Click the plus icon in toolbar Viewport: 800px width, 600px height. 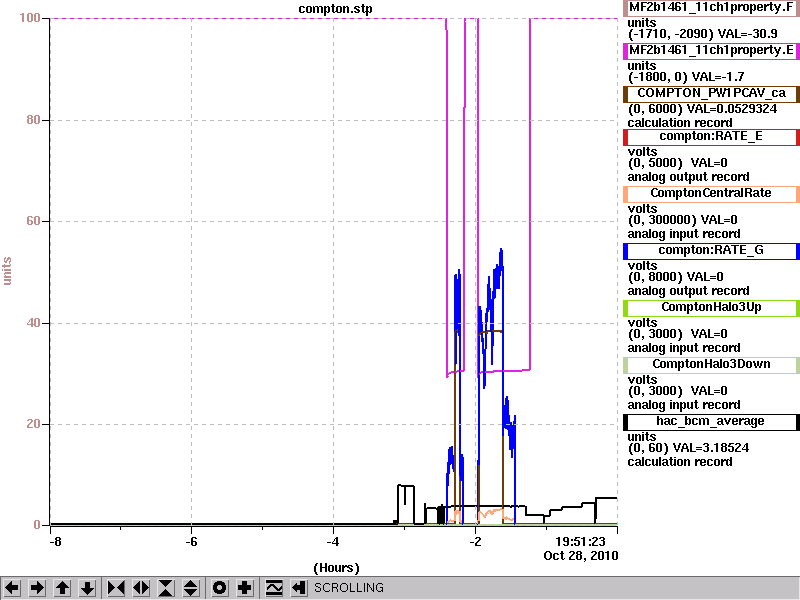coord(245,588)
